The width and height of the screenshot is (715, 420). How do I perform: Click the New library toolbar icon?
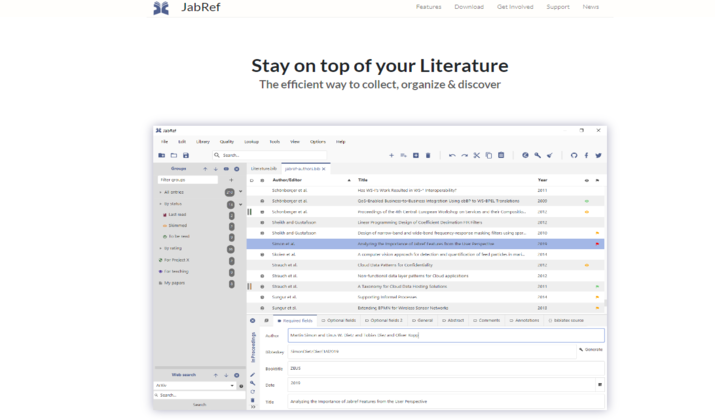[161, 156]
